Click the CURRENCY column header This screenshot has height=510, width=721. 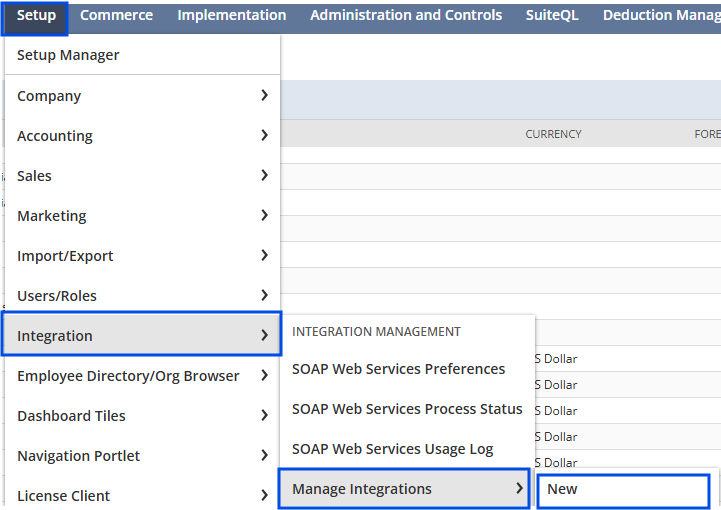(553, 134)
